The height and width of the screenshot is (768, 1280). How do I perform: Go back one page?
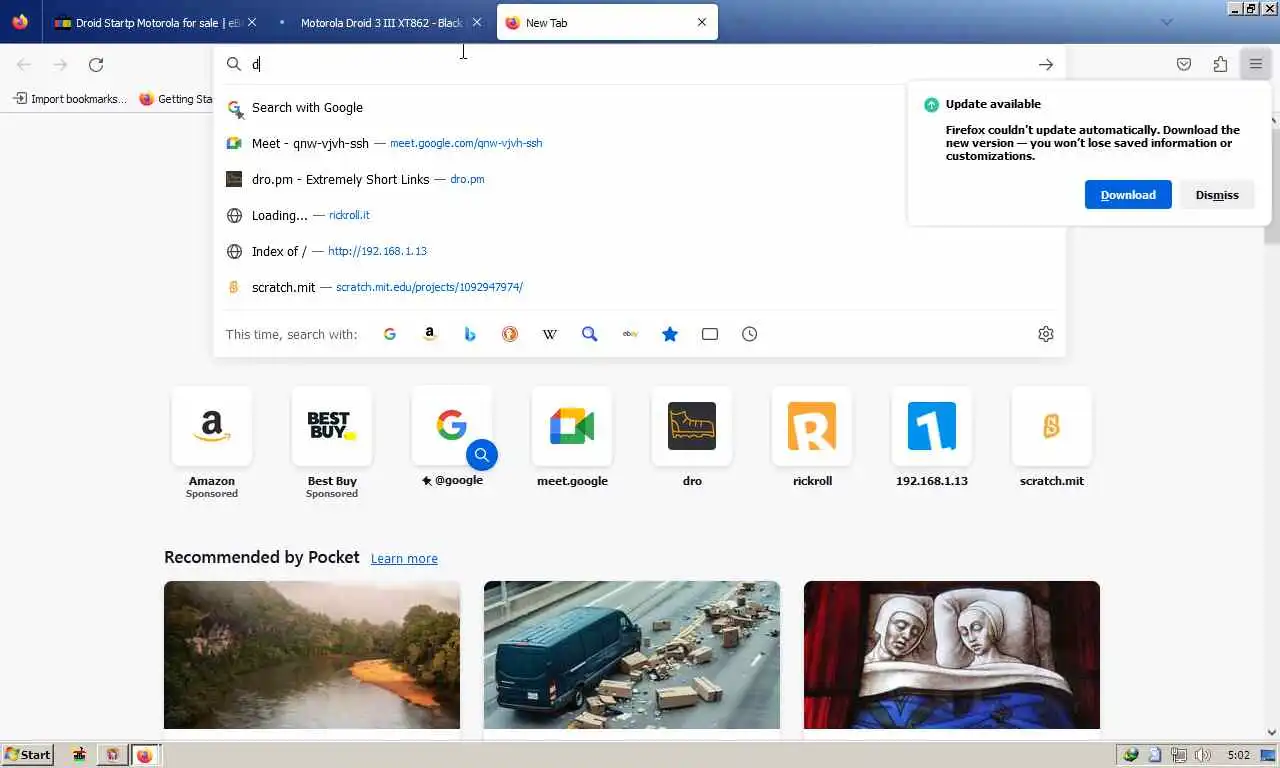(x=24, y=64)
